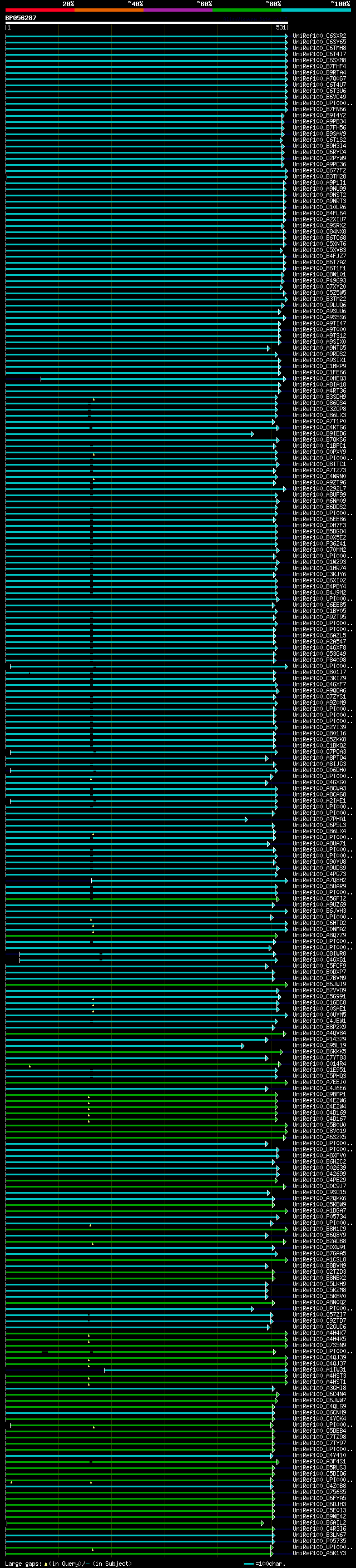The height and width of the screenshot is (1568, 356).
Task: Choose the UniRef100_A1IW31 entry
Action: point(319,1370)
